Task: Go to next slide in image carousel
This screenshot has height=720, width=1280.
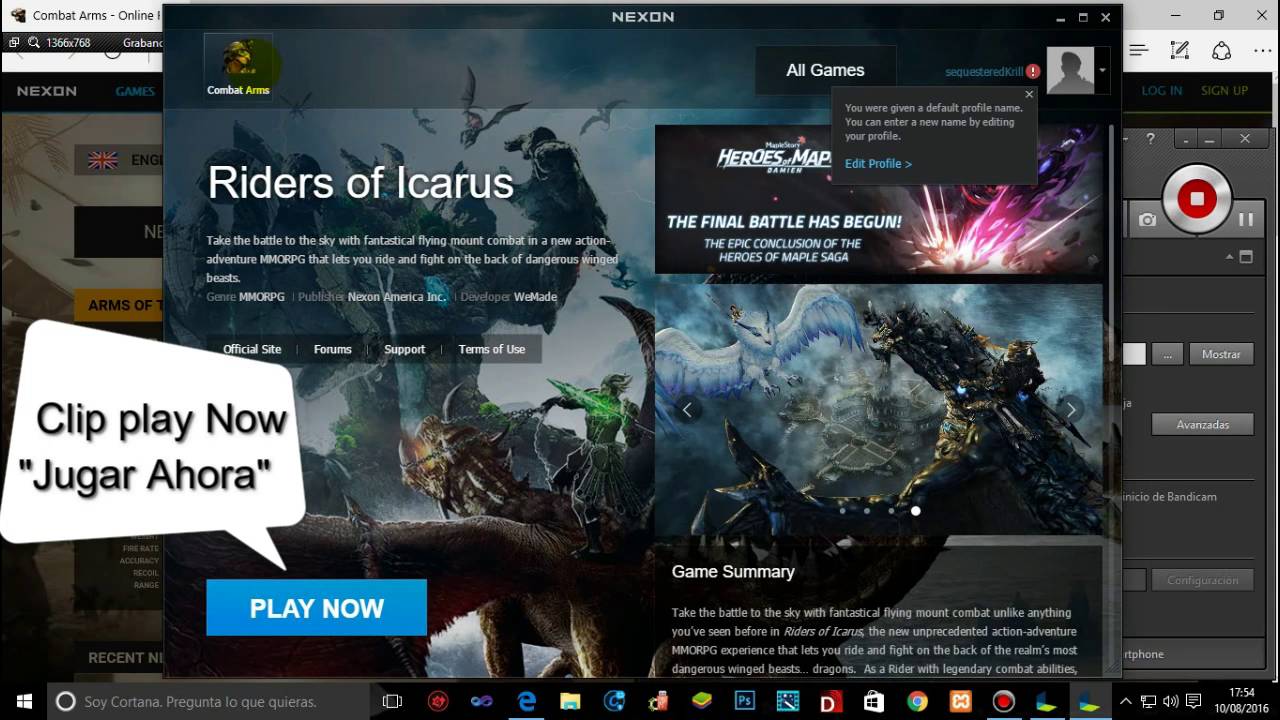Action: tap(1071, 409)
